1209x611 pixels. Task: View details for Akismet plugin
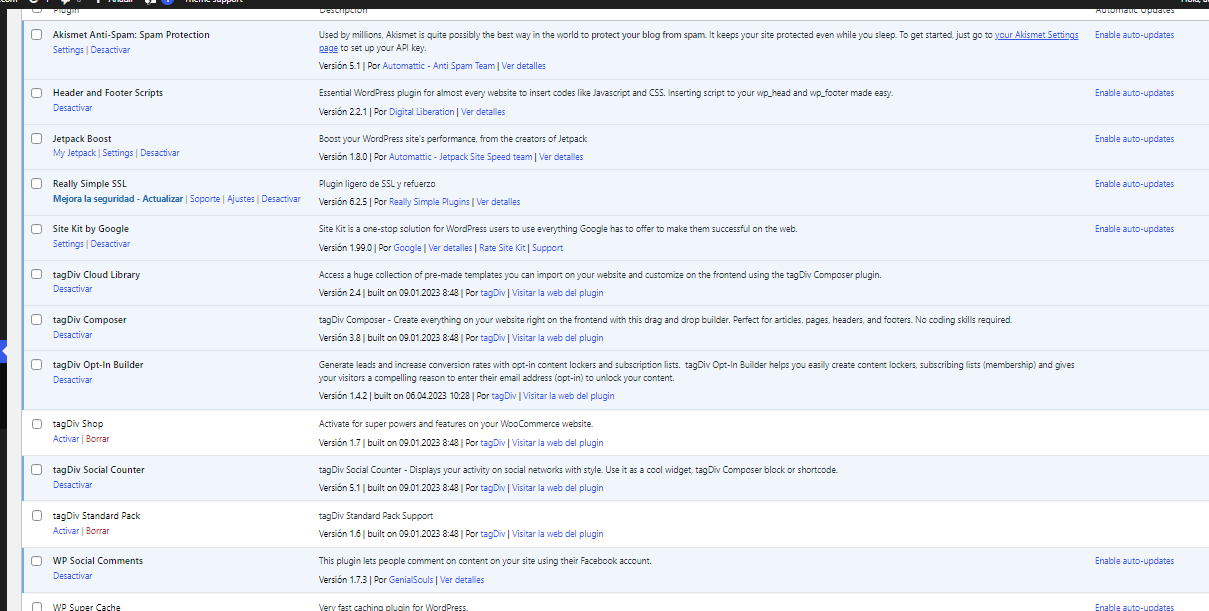click(524, 66)
